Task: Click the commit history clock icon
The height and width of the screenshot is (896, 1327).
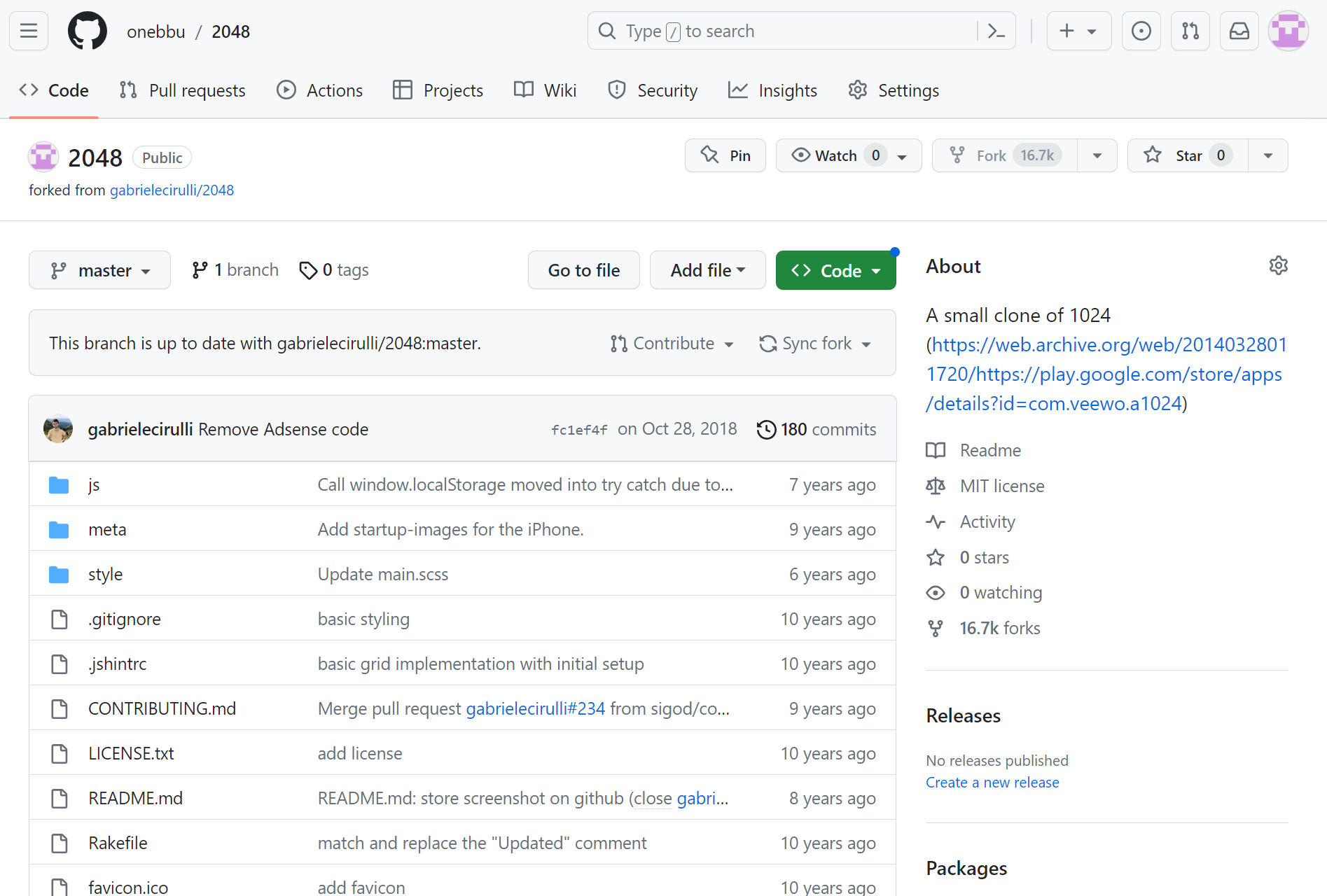Action: (766, 429)
